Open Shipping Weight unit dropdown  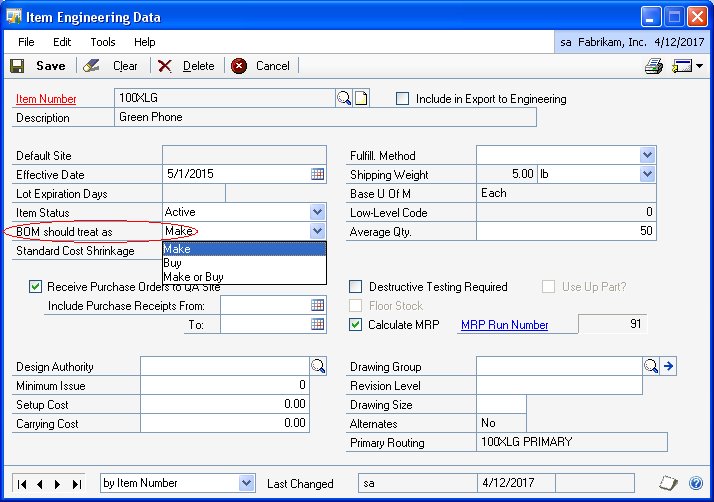(647, 174)
